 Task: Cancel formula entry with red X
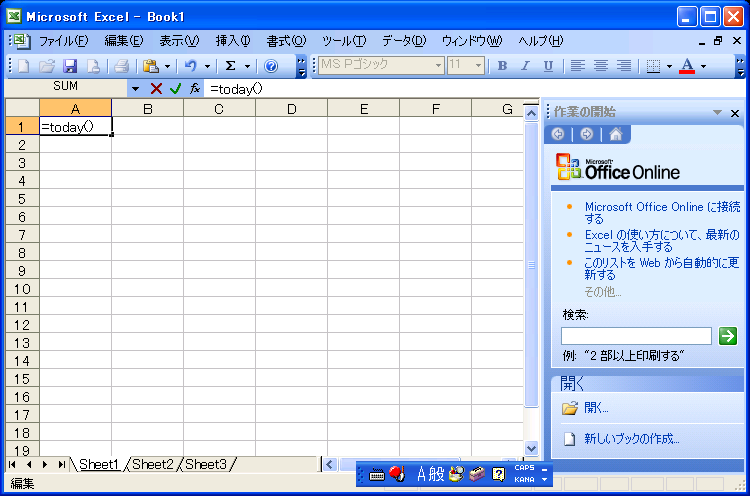tap(156, 88)
